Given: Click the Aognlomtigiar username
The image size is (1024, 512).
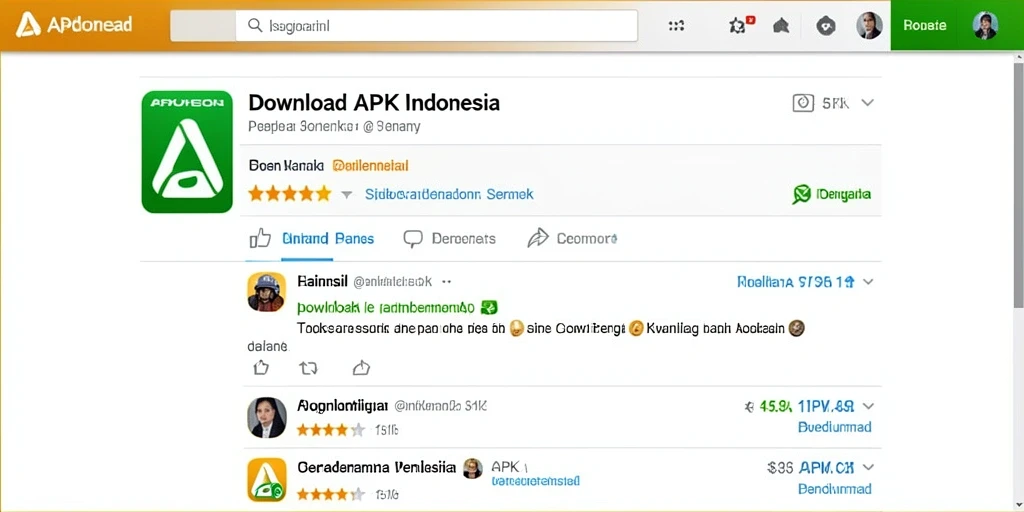Looking at the screenshot, I should (x=342, y=406).
